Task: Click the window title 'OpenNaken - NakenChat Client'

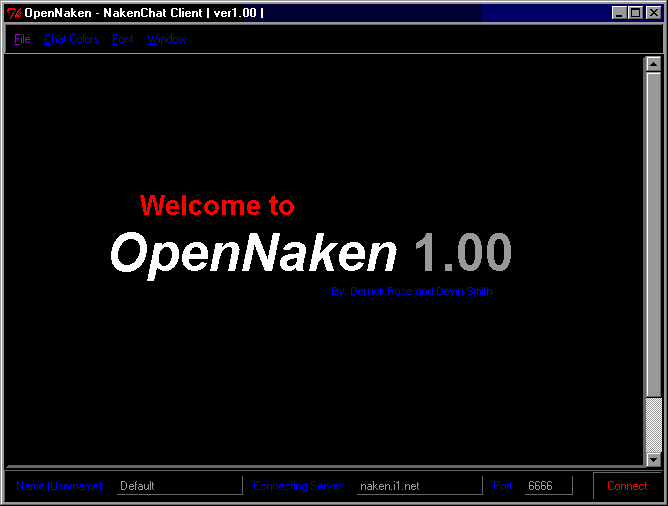Action: click(113, 13)
